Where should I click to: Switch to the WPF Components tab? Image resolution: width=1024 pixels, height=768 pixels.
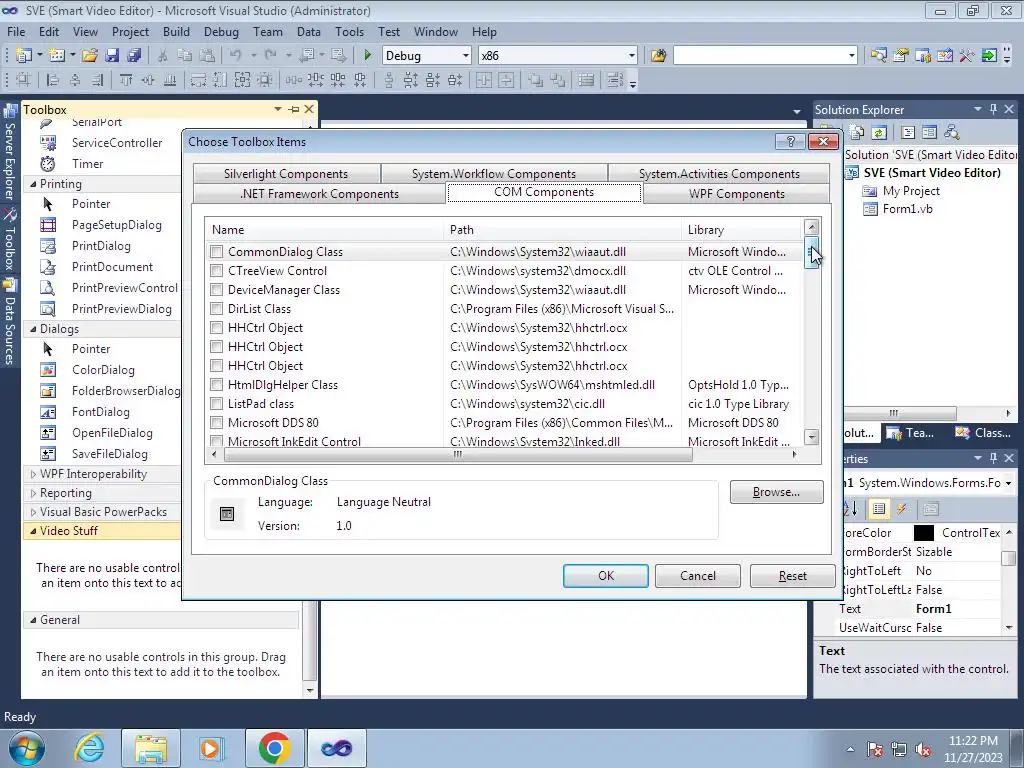[x=737, y=194]
